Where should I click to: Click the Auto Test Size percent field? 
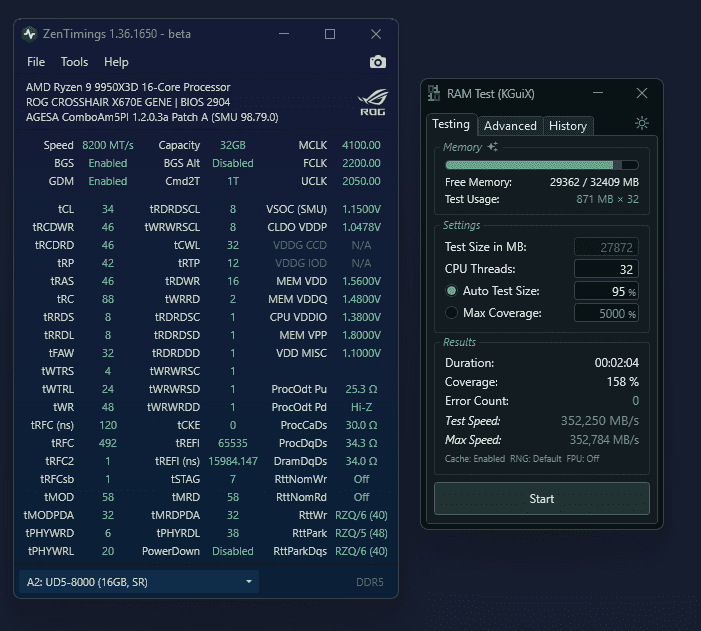[606, 291]
